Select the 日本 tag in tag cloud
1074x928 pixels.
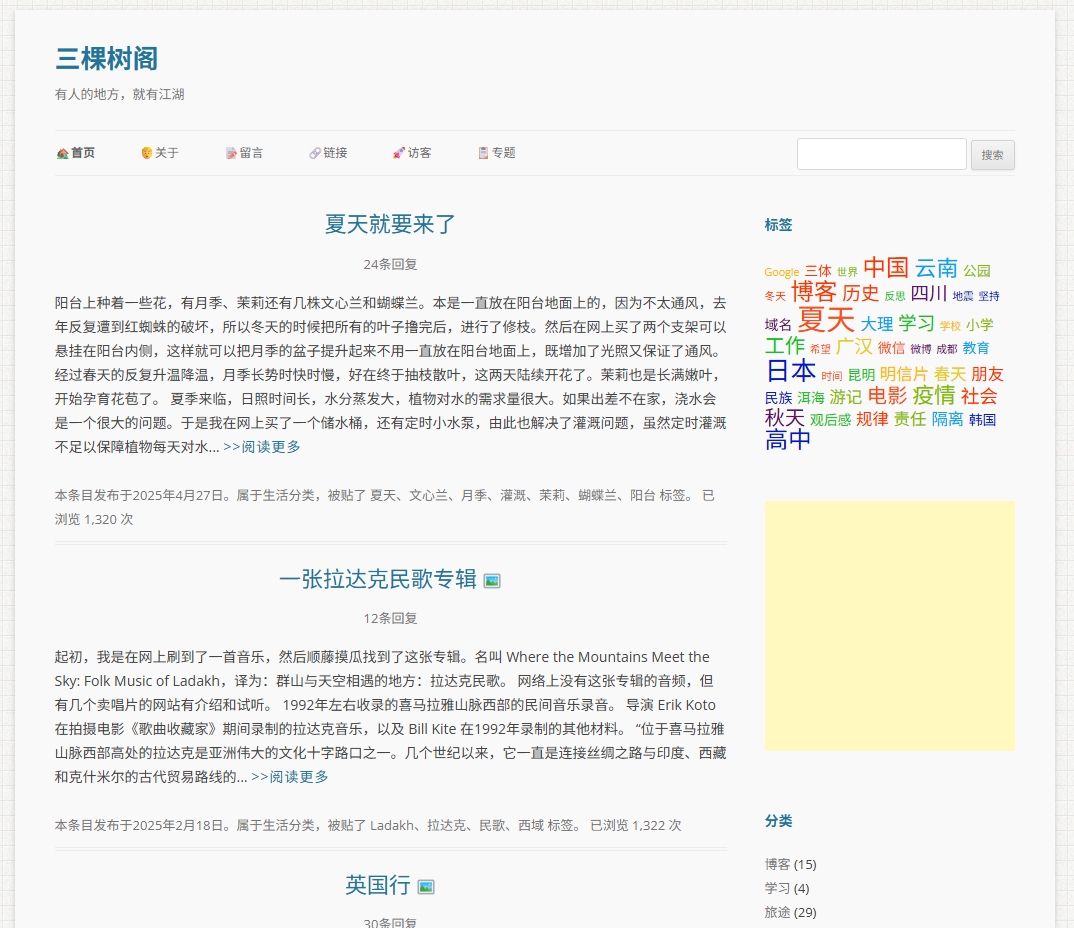(x=790, y=371)
